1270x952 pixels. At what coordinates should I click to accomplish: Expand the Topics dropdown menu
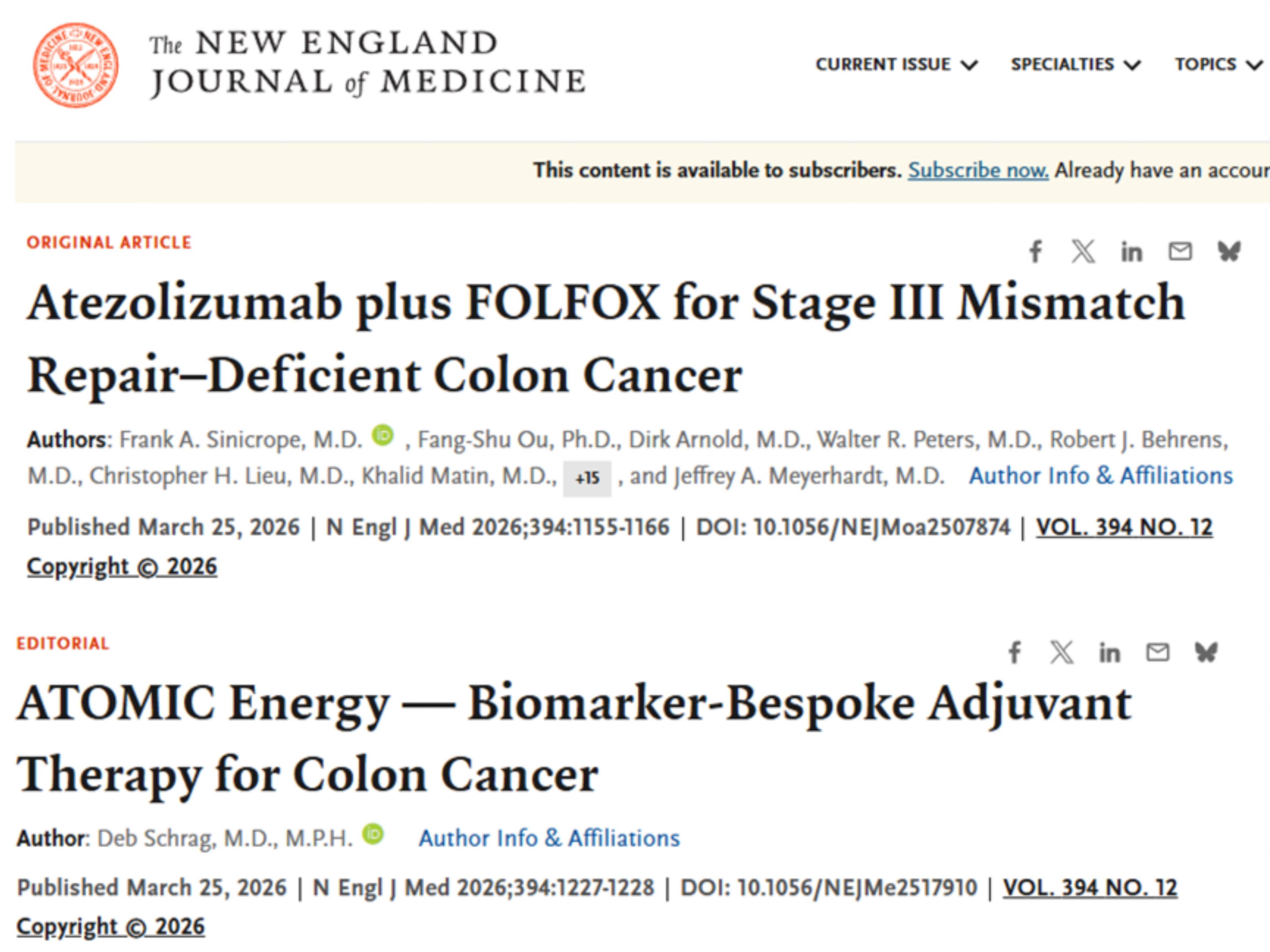[x=1217, y=64]
